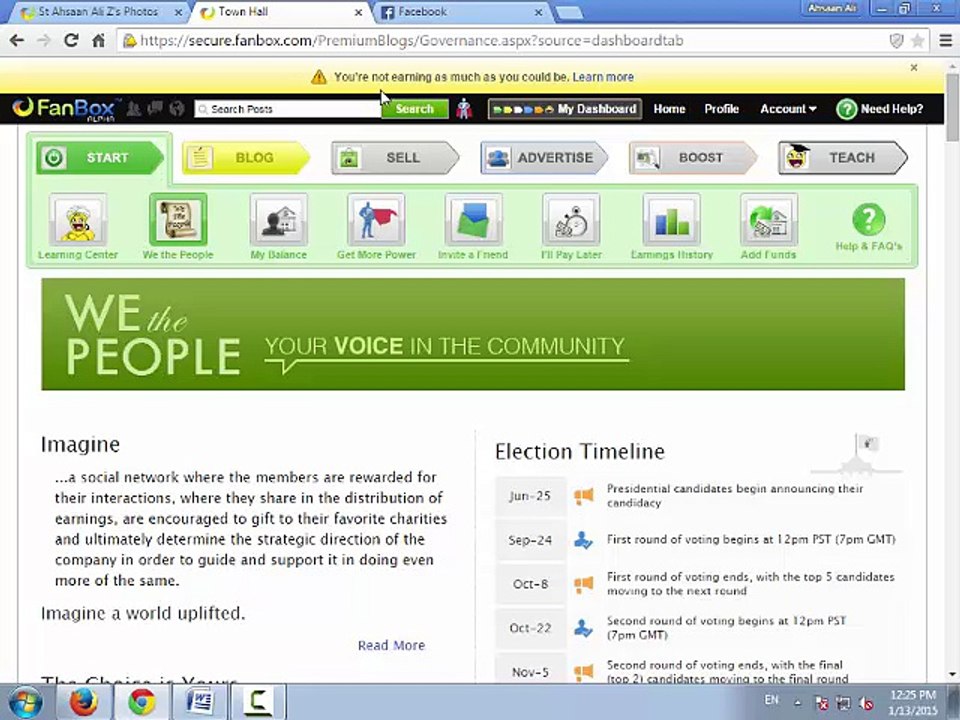960x720 pixels.
Task: Switch to the TEACH tab
Action: 842,157
